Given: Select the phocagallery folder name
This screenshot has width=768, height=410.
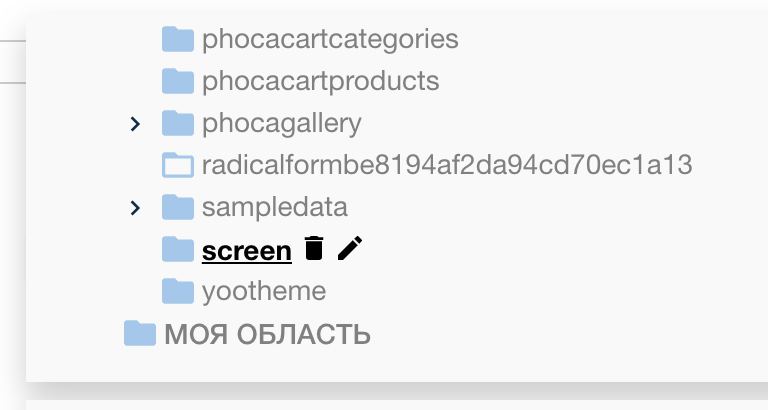Looking at the screenshot, I should [x=281, y=124].
